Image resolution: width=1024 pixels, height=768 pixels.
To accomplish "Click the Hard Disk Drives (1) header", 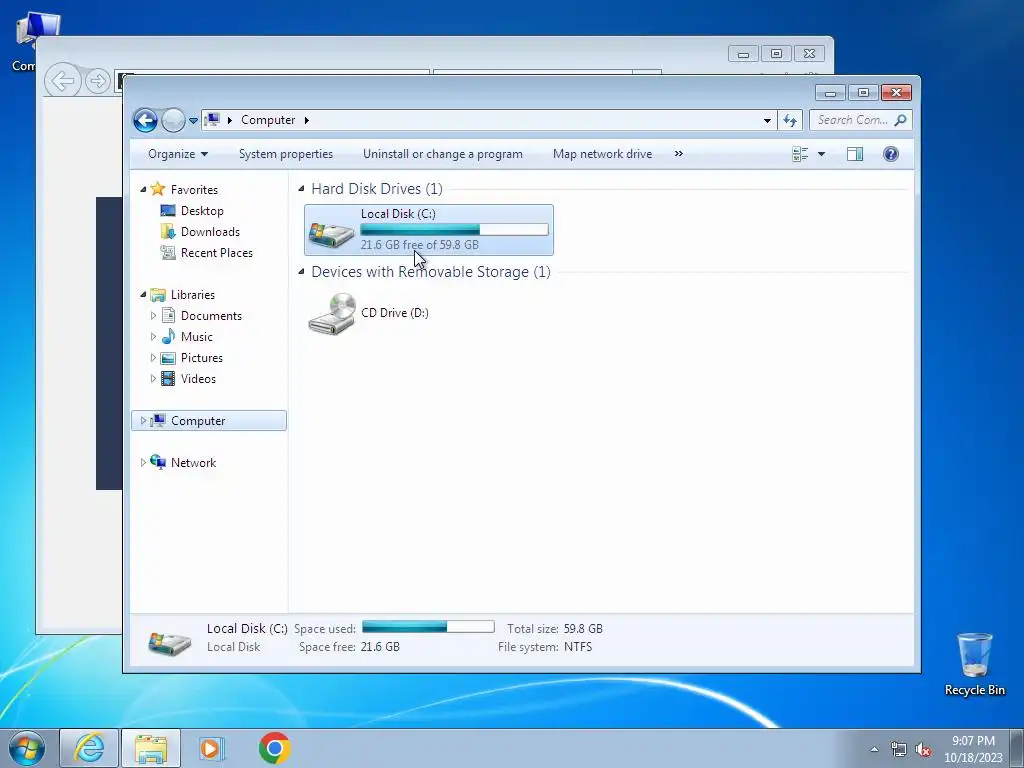I will [x=377, y=189].
